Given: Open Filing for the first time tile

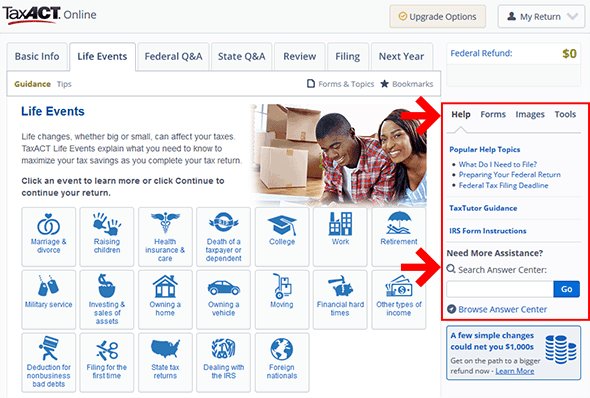Looking at the screenshot, I should 107,362.
